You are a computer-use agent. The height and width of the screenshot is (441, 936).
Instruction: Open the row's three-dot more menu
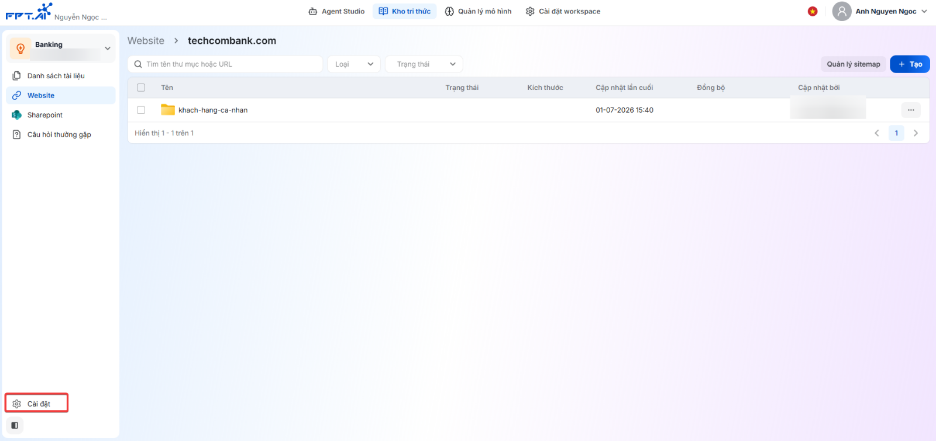click(x=910, y=110)
